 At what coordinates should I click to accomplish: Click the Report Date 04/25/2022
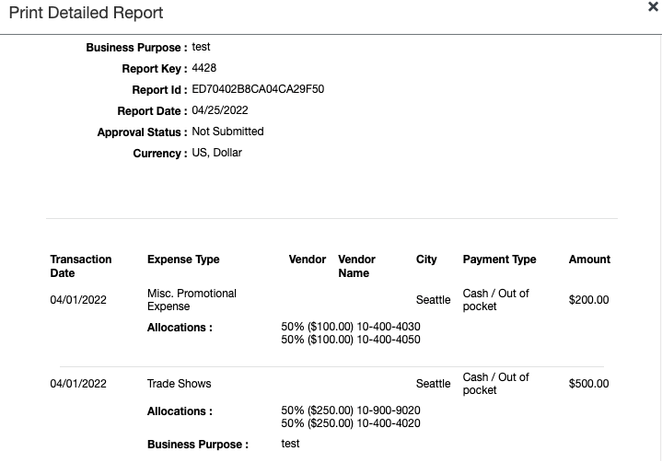click(x=220, y=110)
